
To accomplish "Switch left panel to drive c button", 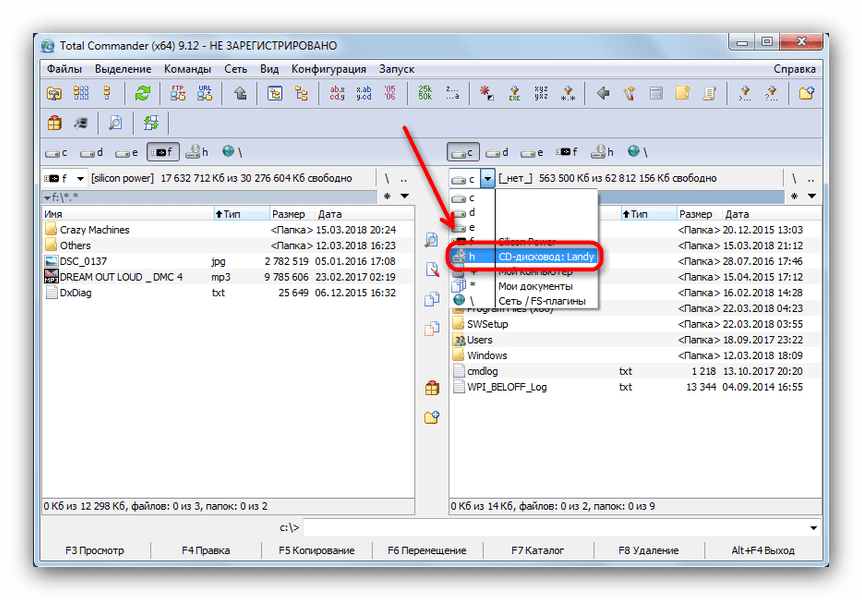I will [x=57, y=152].
